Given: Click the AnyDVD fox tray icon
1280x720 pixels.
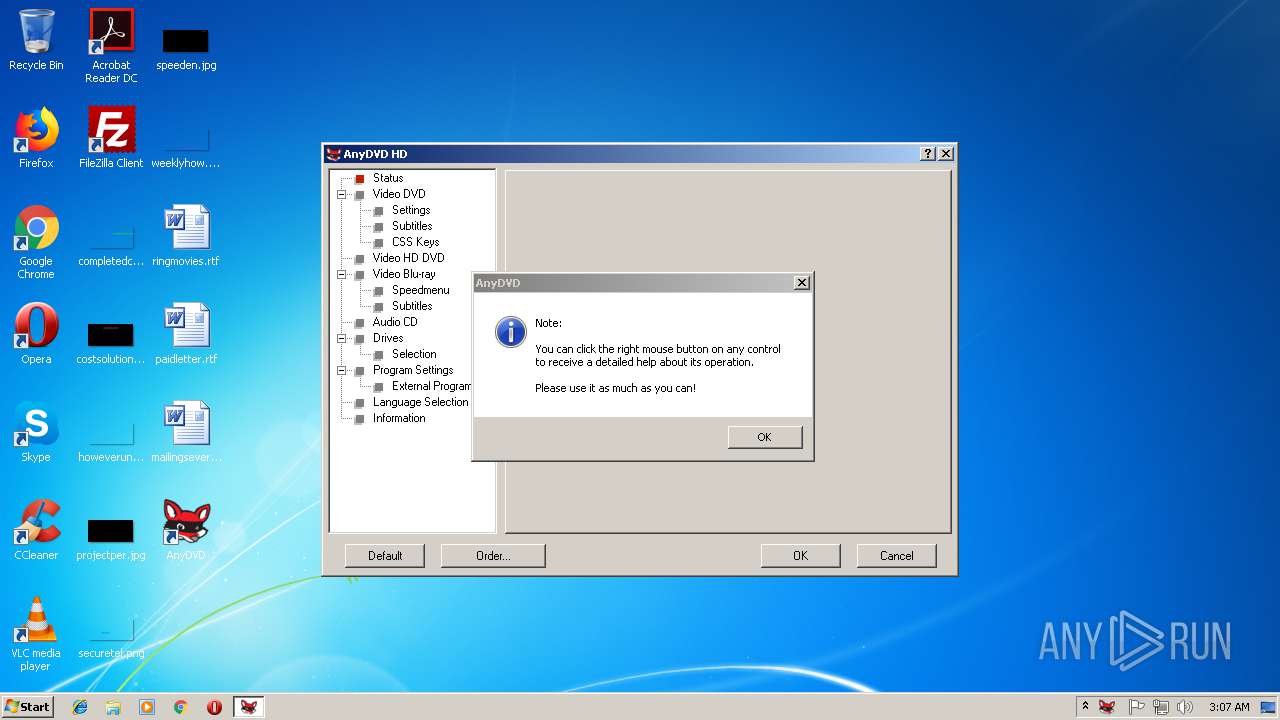Looking at the screenshot, I should (x=1107, y=707).
